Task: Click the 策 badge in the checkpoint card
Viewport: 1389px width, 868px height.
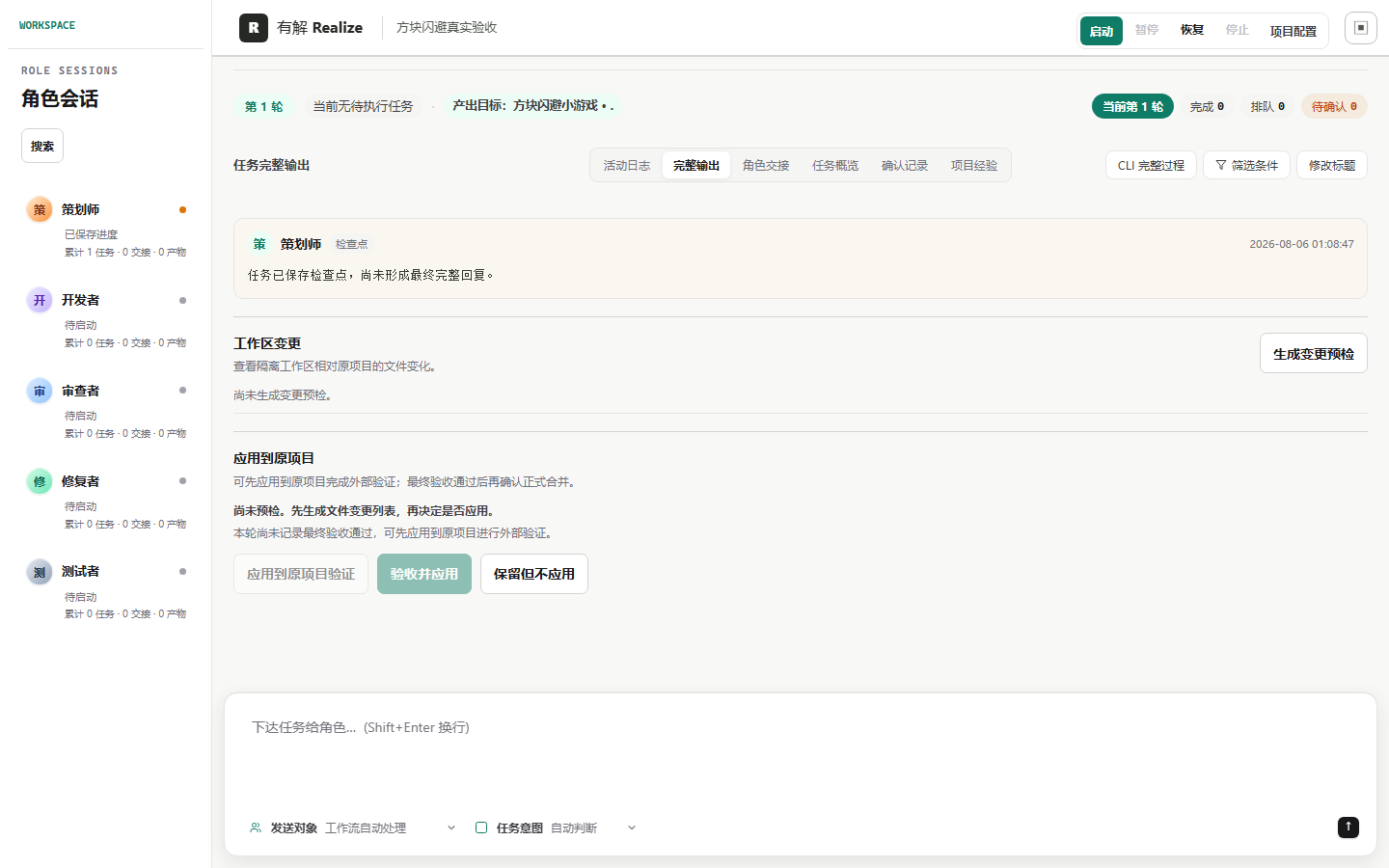Action: 259,244
